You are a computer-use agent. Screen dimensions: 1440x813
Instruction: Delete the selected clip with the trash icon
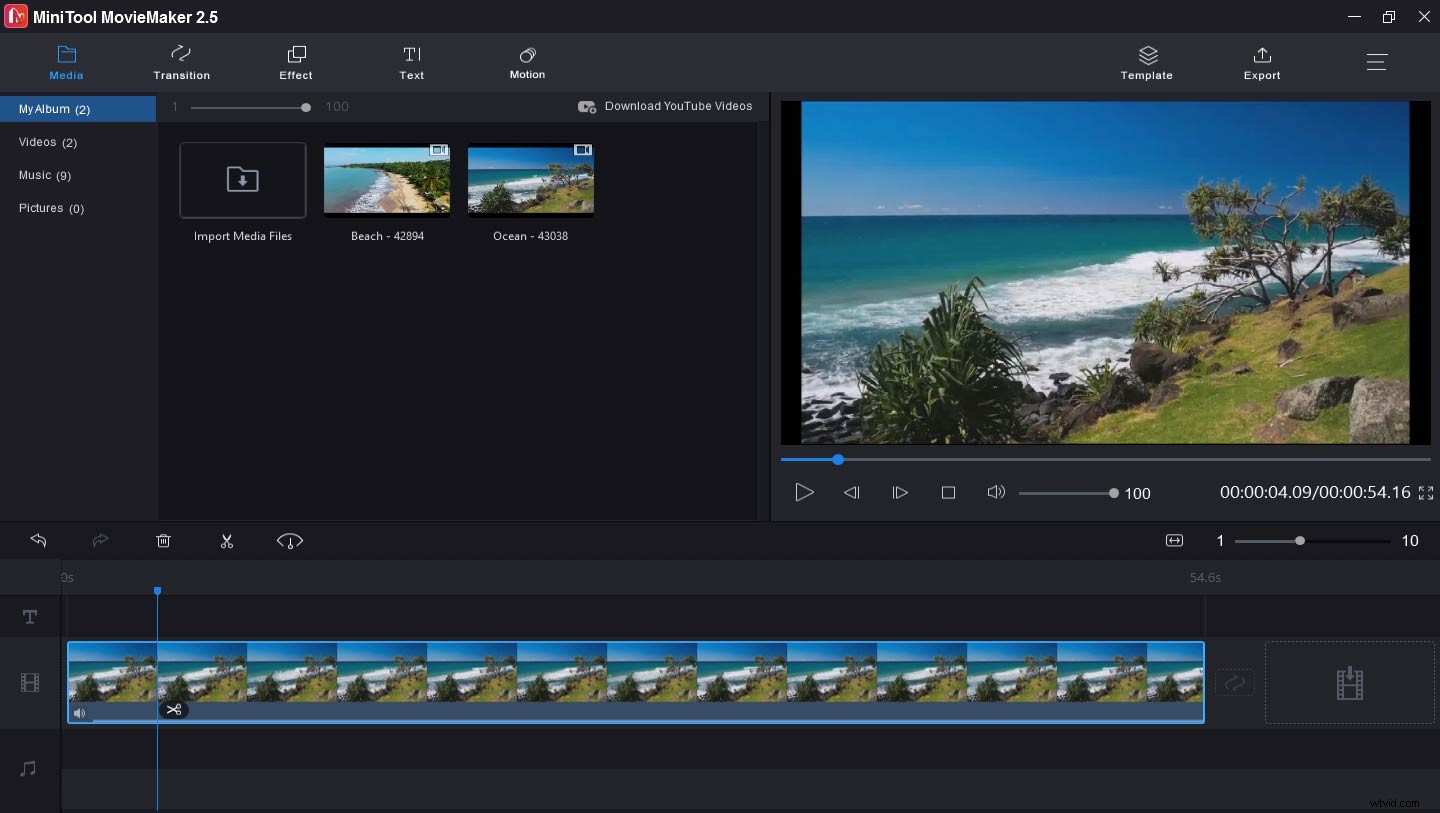(164, 541)
